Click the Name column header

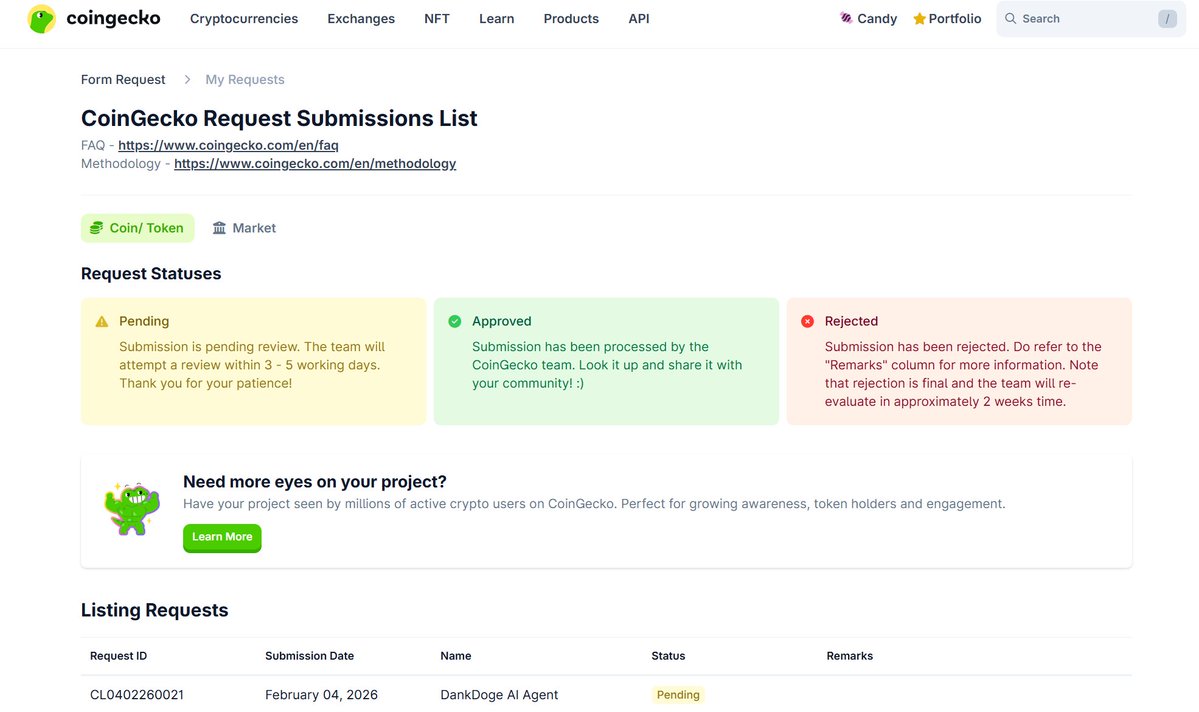pos(456,656)
